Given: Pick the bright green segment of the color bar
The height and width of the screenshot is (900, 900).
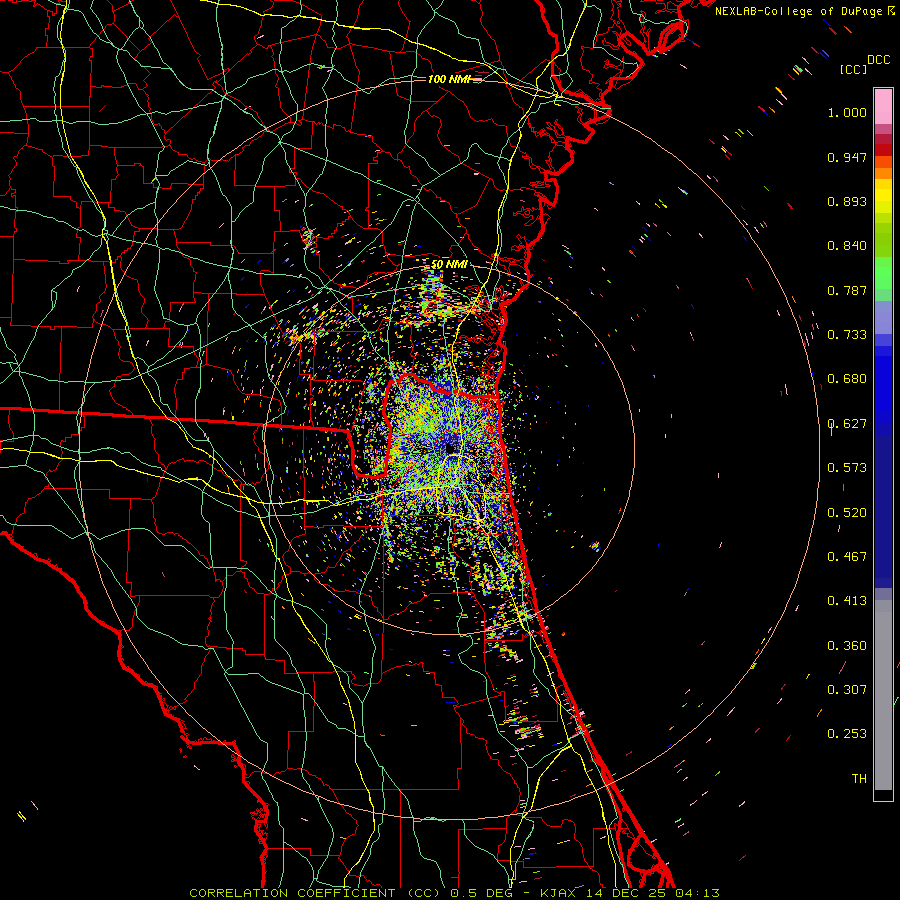Looking at the screenshot, I should tap(883, 272).
